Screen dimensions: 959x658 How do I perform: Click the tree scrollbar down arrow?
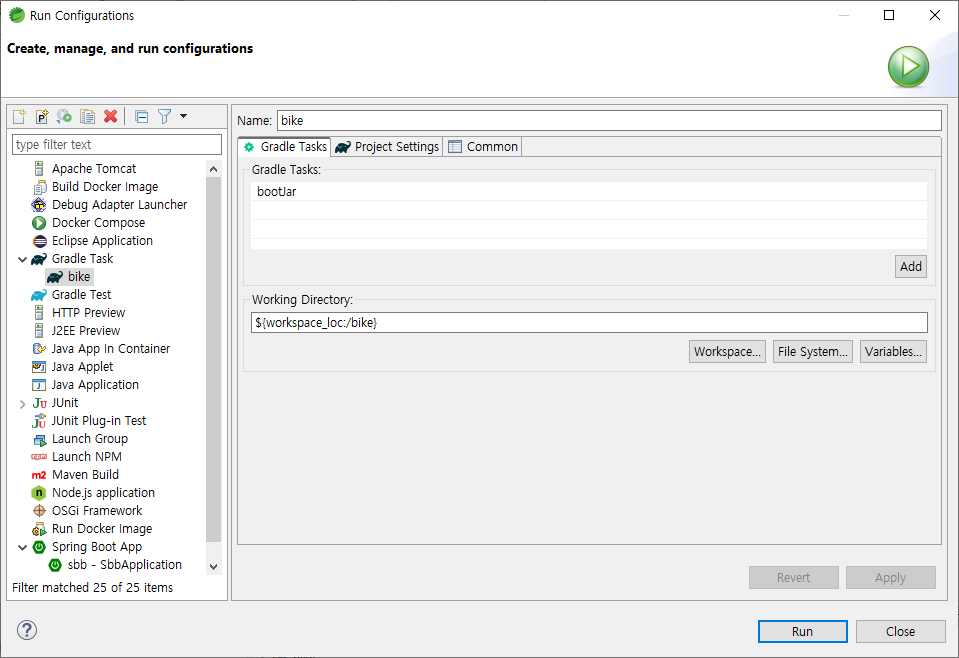[213, 567]
